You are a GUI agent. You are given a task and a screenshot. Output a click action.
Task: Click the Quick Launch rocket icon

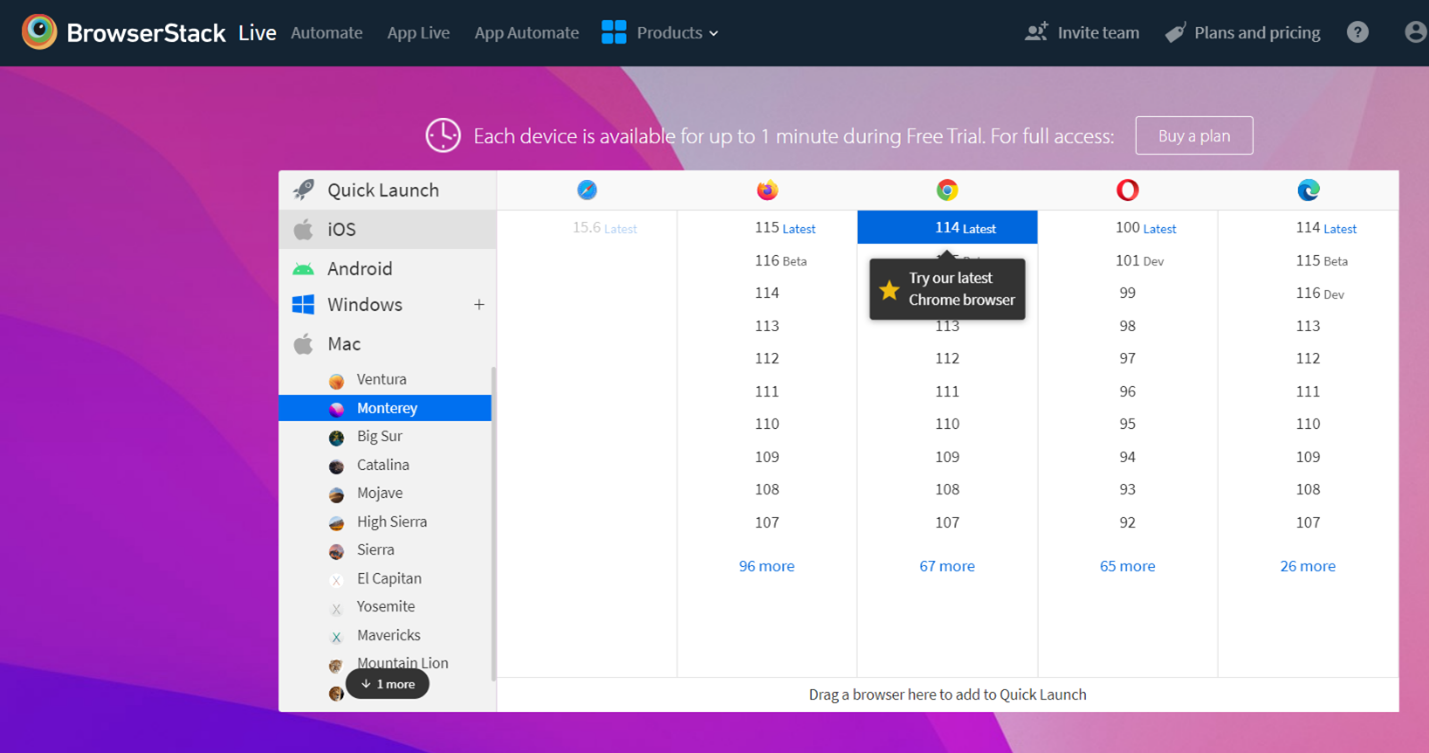[303, 189]
